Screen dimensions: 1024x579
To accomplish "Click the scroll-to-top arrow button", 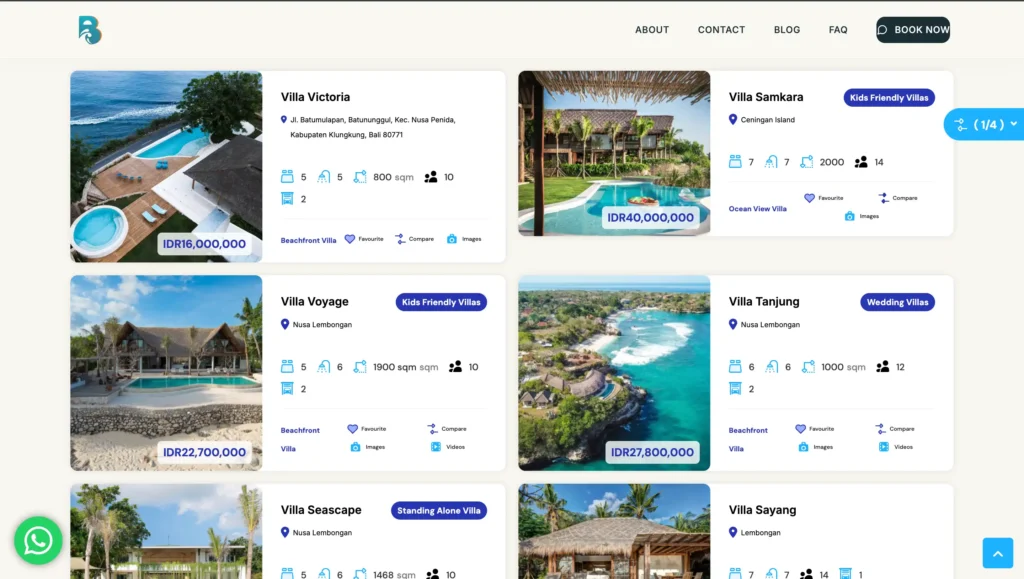I will pyautogui.click(x=998, y=553).
